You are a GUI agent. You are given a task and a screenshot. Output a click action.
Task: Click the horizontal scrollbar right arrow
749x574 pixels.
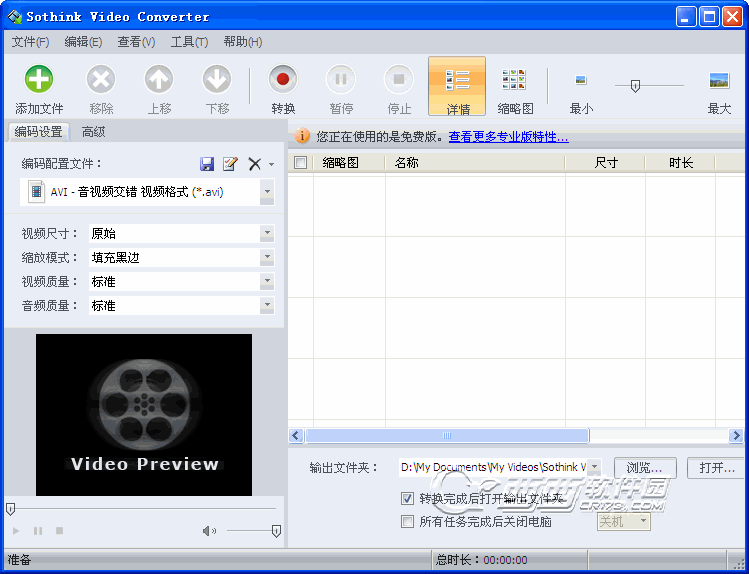736,436
